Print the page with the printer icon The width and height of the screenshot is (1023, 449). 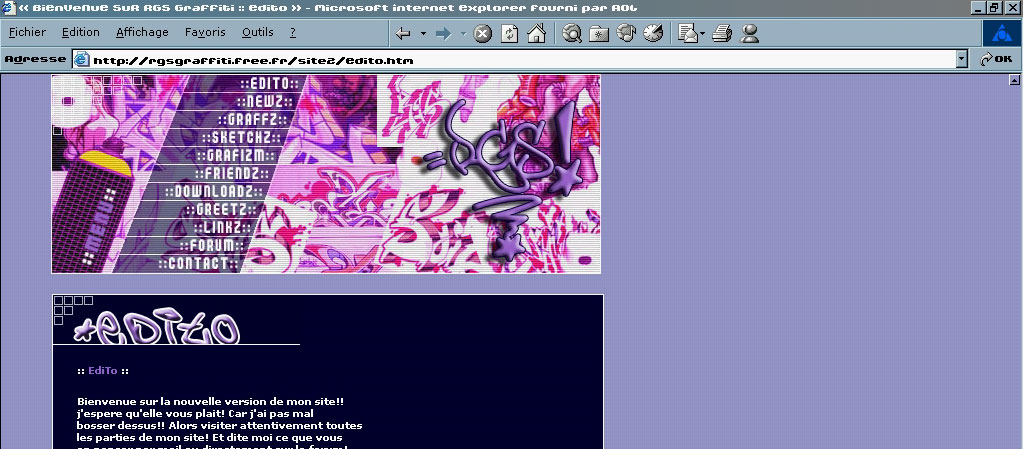[x=722, y=33]
